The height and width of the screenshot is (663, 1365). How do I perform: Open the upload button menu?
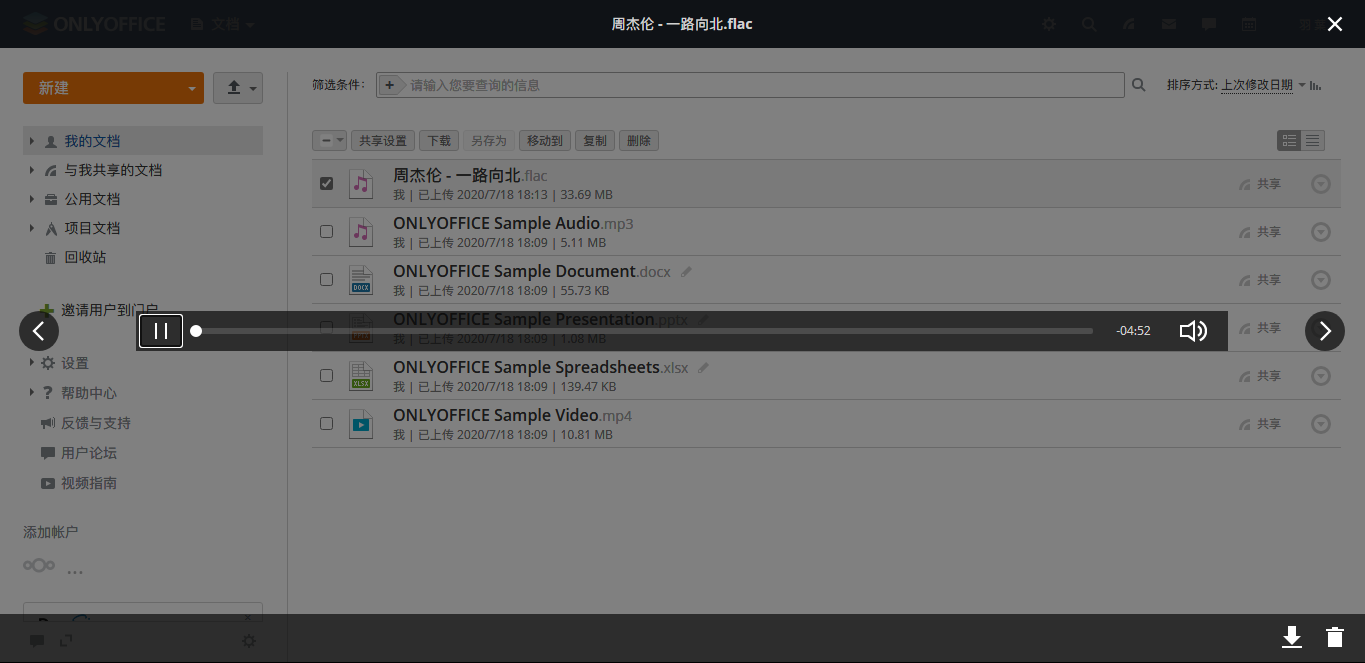click(x=238, y=88)
